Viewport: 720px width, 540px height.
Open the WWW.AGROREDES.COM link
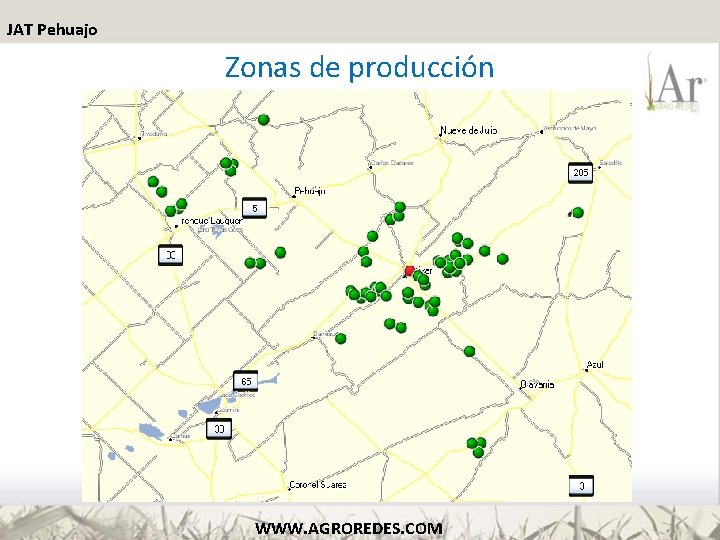pyautogui.click(x=349, y=528)
